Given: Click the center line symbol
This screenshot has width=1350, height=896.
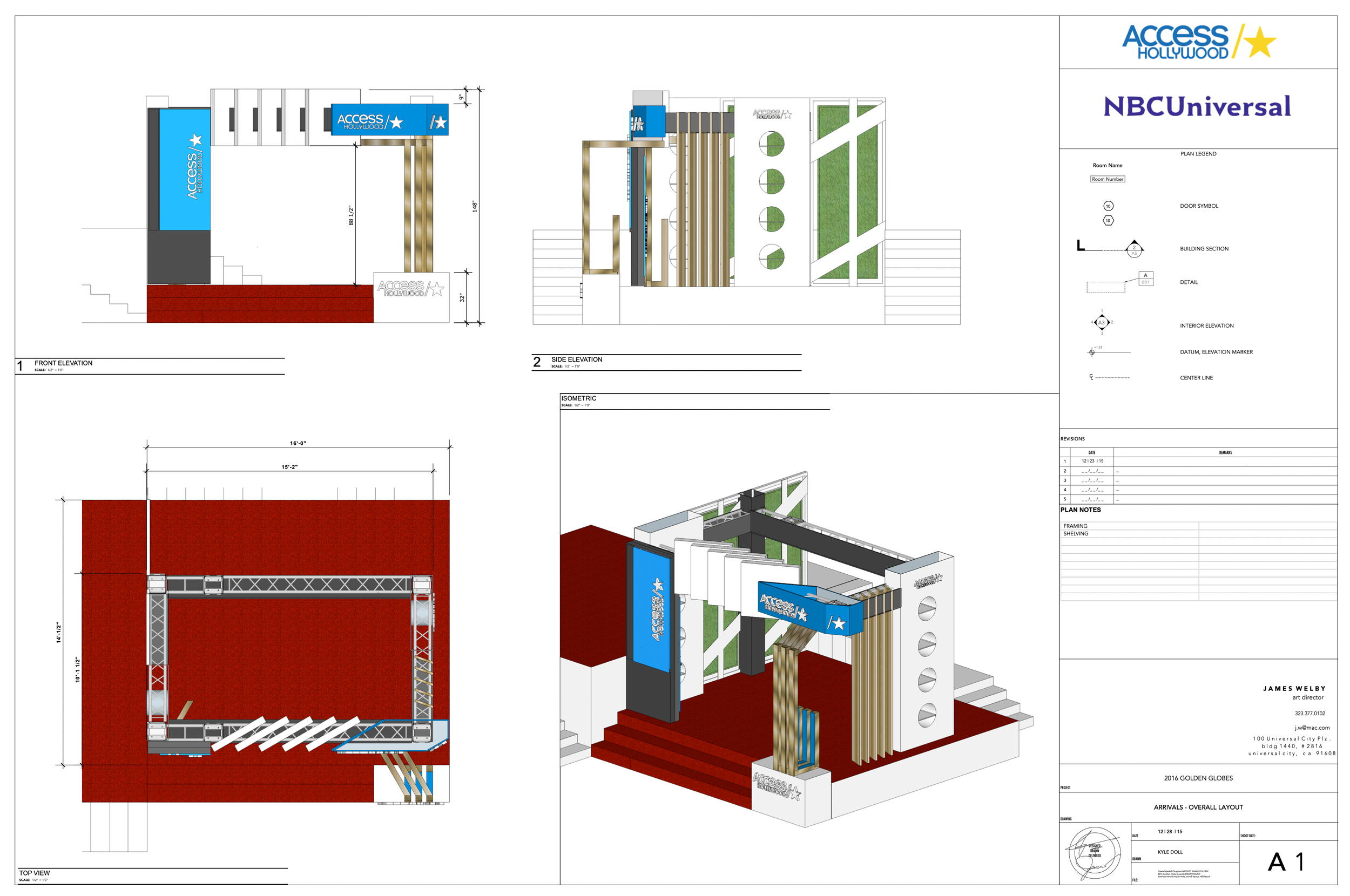Looking at the screenshot, I should pos(1109,377).
